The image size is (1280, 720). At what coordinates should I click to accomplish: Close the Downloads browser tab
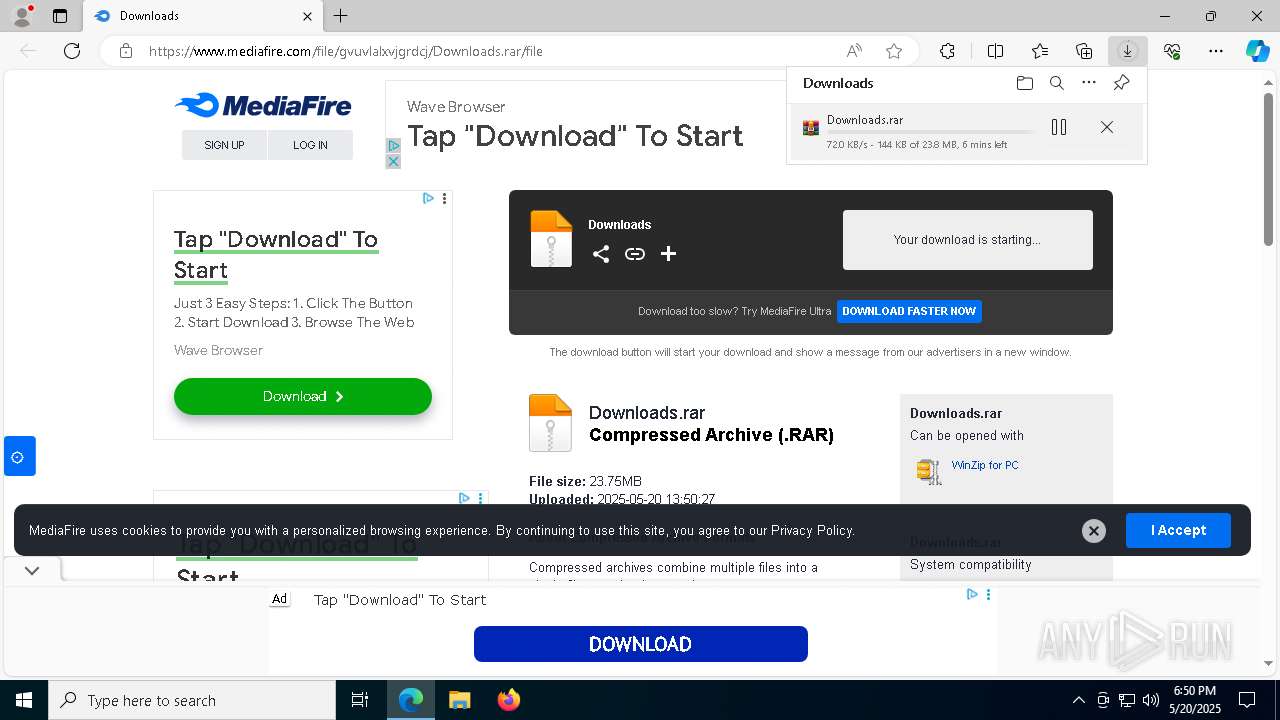pos(307,16)
